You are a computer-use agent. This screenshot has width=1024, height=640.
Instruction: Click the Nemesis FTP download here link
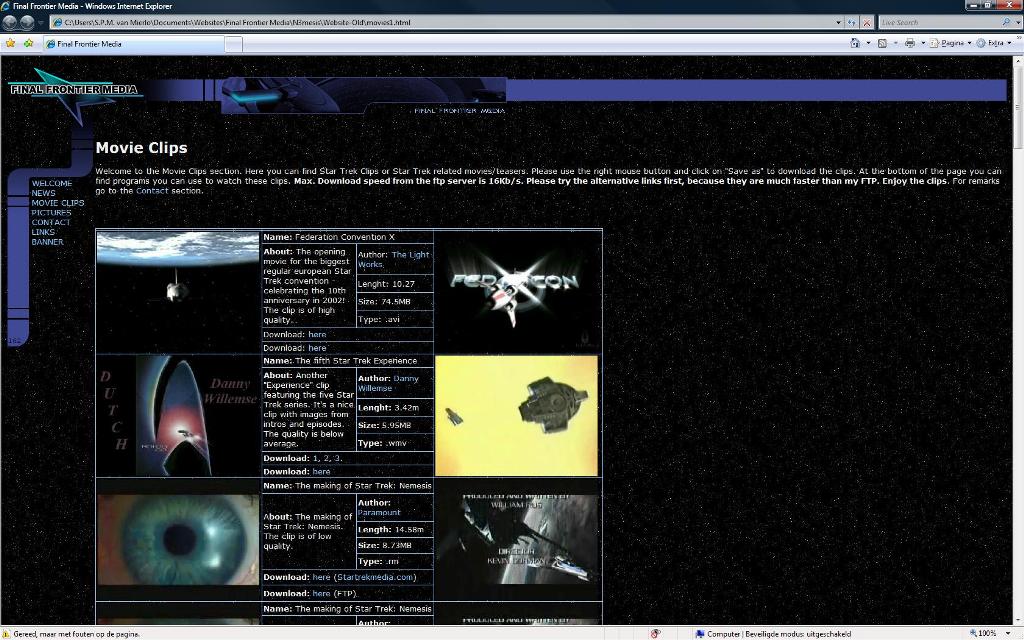321,594
